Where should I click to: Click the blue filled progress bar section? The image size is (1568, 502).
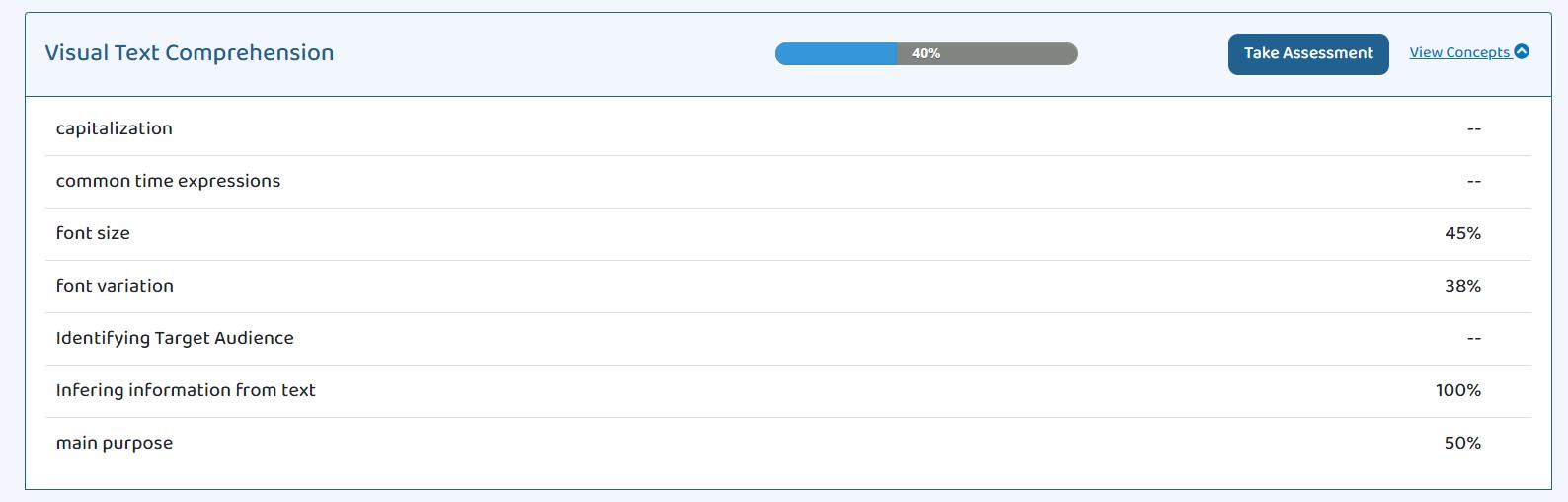click(834, 53)
